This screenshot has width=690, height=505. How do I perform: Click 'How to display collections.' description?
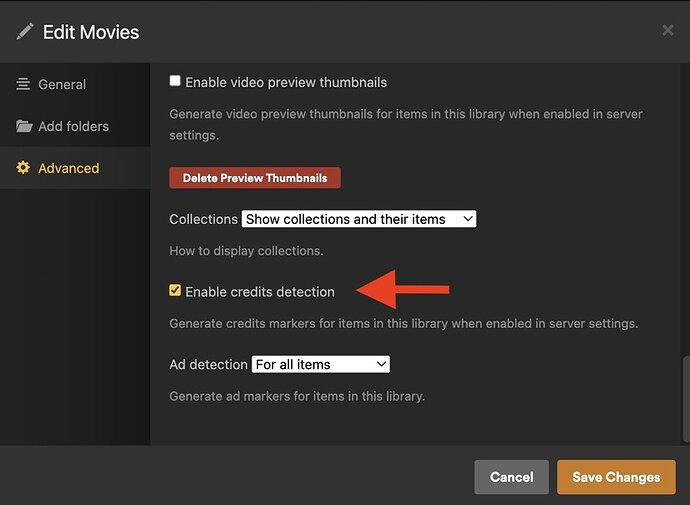[x=246, y=251]
